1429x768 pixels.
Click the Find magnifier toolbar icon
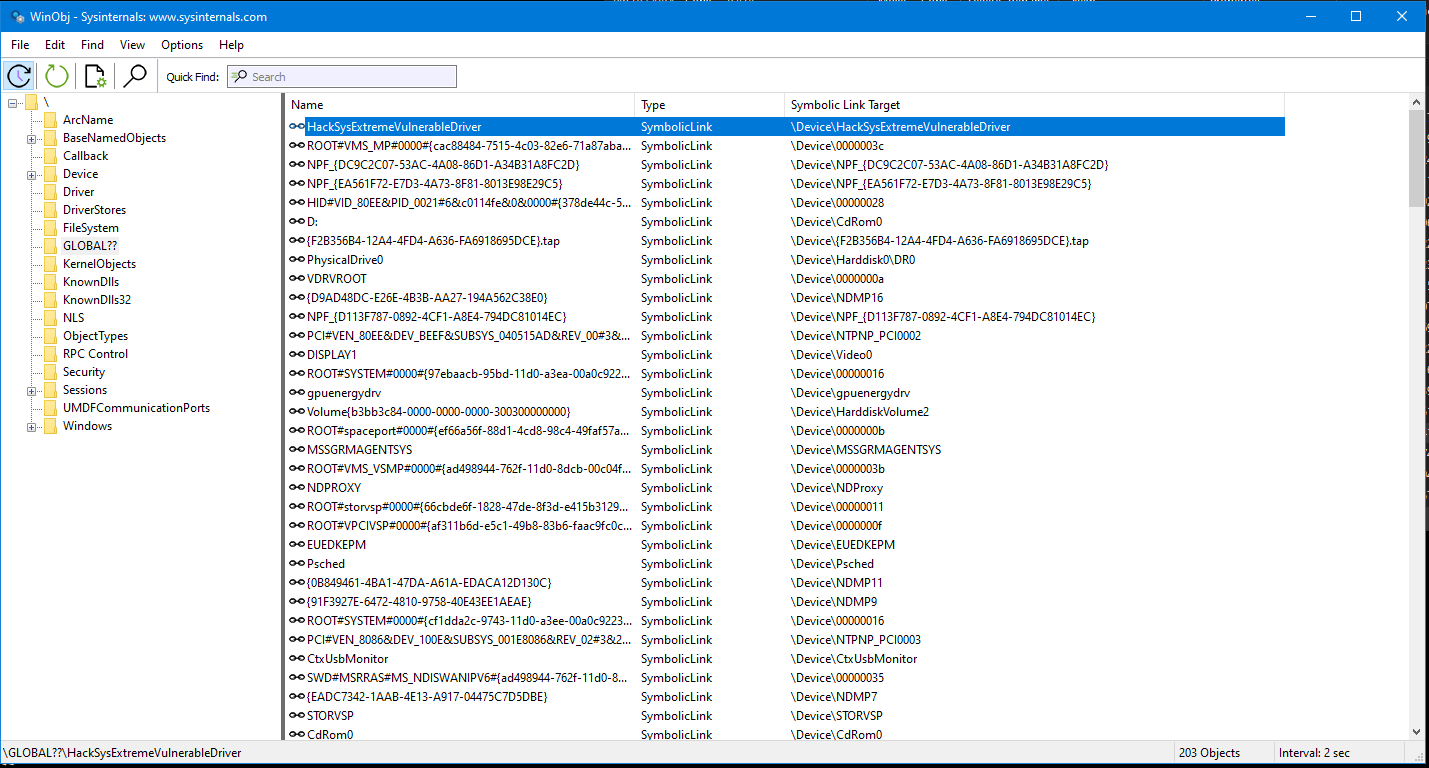tap(134, 76)
